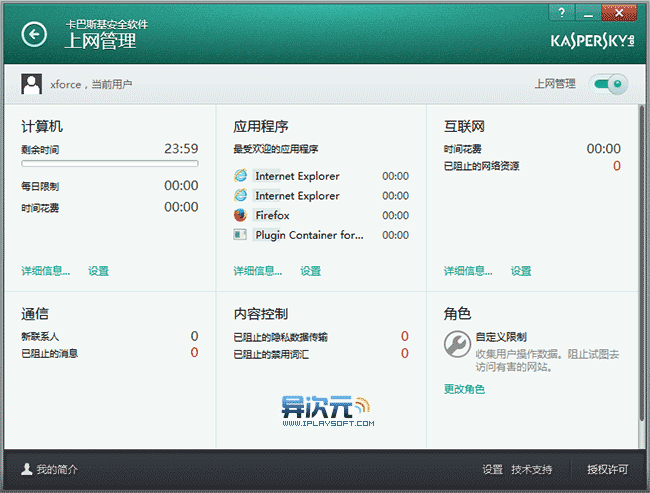Click the xforce user avatar icon
The height and width of the screenshot is (493, 650).
coord(32,84)
